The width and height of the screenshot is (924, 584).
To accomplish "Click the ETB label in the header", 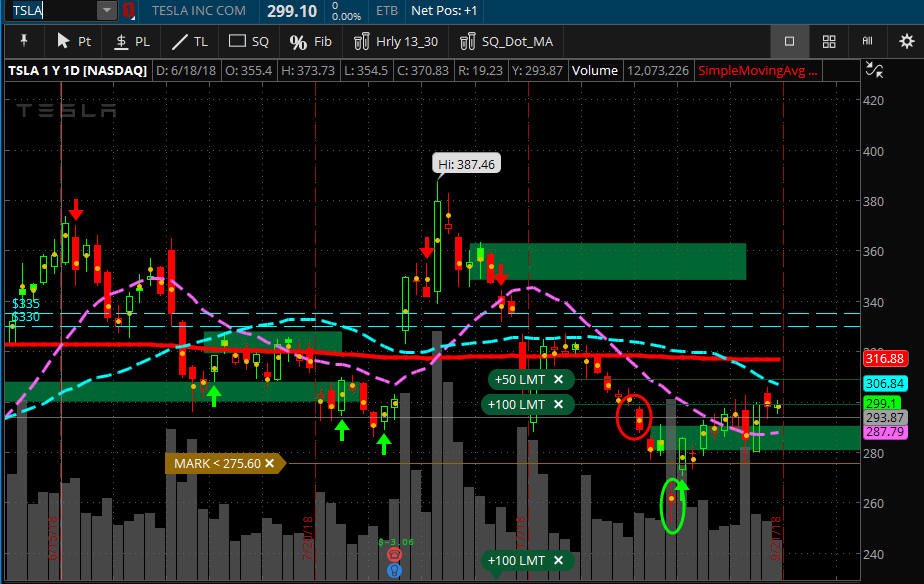I will (x=387, y=11).
